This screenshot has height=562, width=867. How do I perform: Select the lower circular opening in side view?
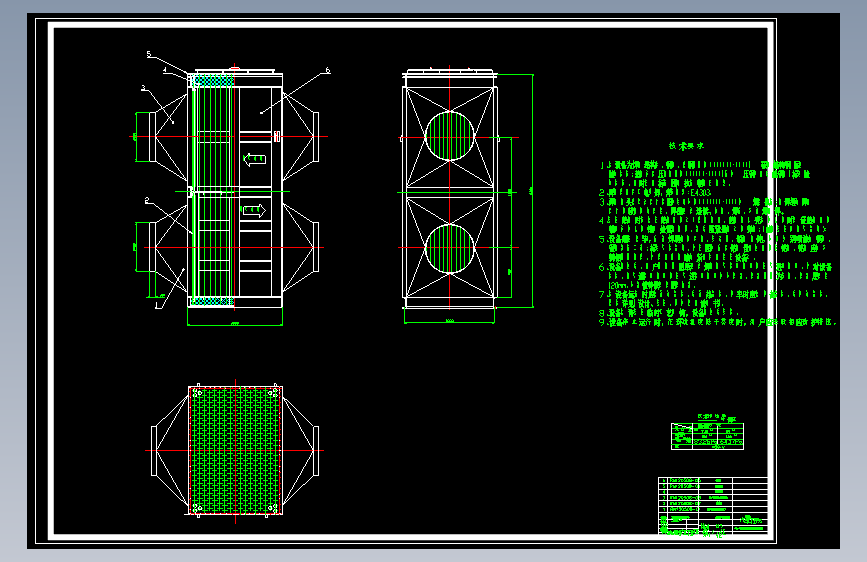(450, 248)
